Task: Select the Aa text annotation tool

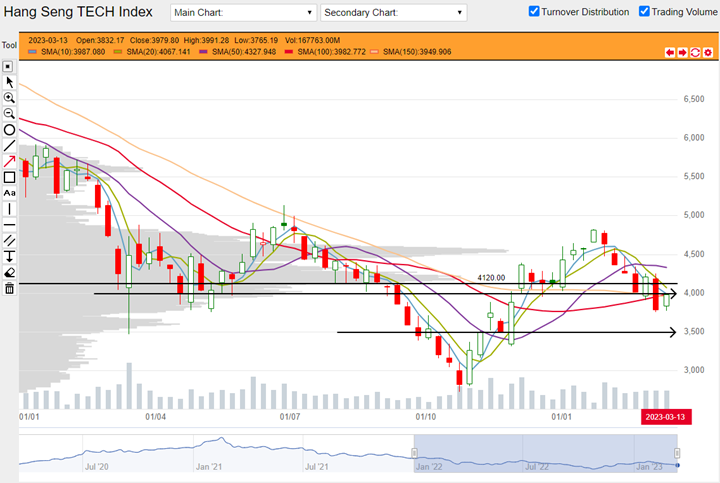Action: (x=9, y=193)
